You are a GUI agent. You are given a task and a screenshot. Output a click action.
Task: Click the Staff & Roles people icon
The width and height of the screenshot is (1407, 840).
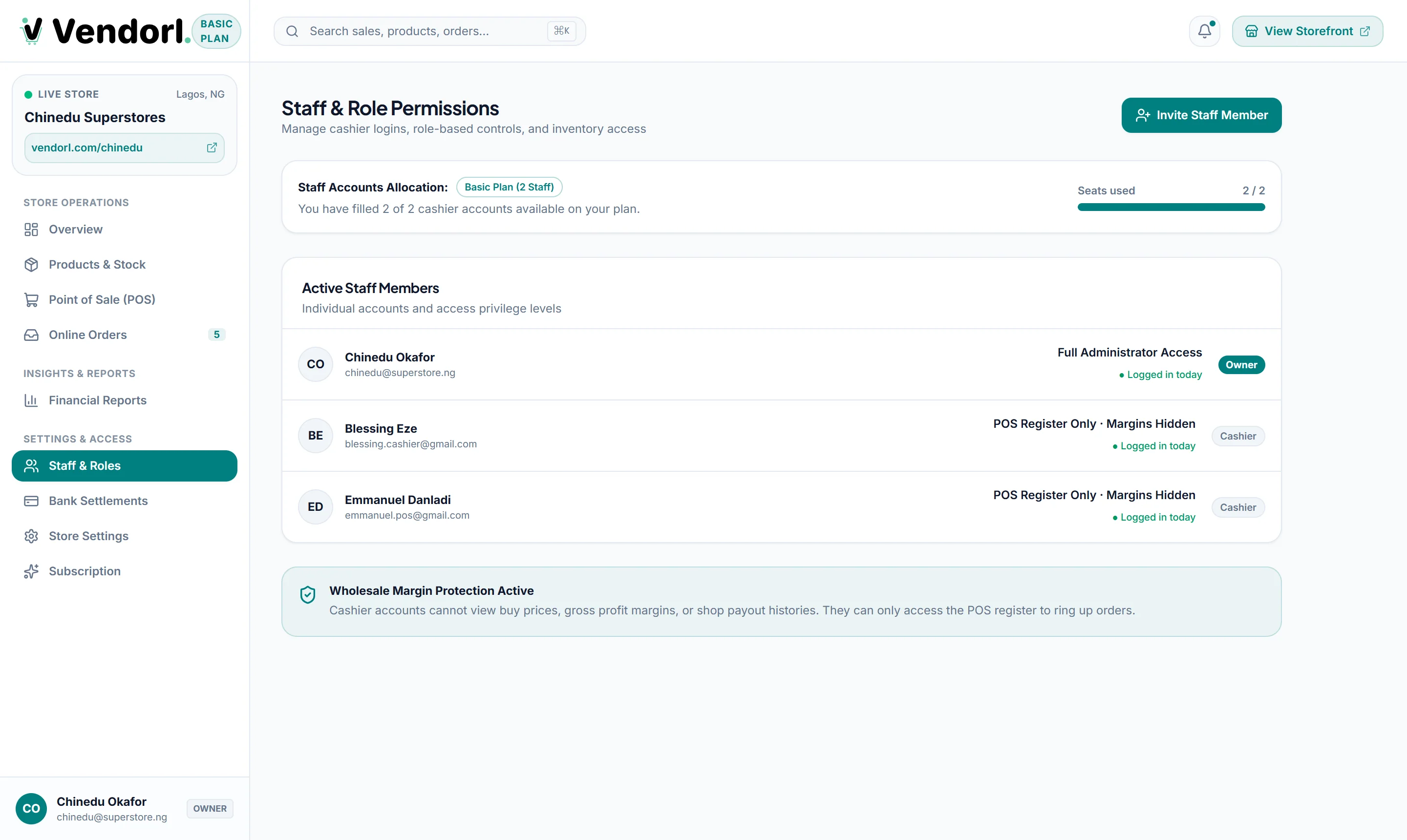[31, 466]
